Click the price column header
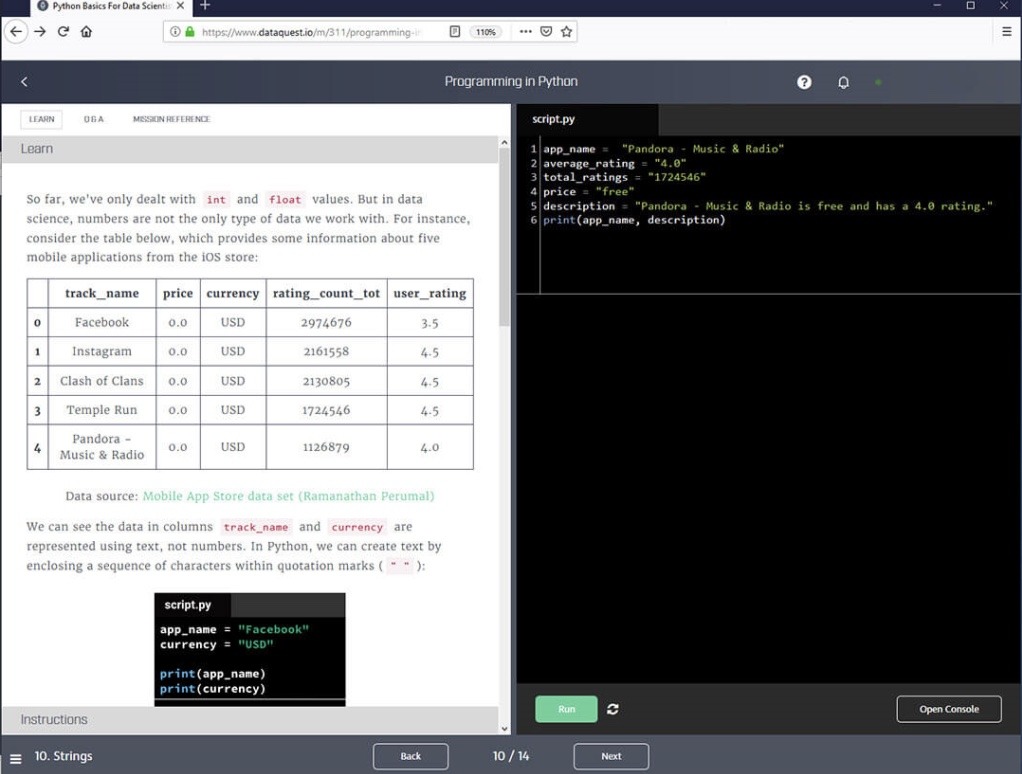 178,293
